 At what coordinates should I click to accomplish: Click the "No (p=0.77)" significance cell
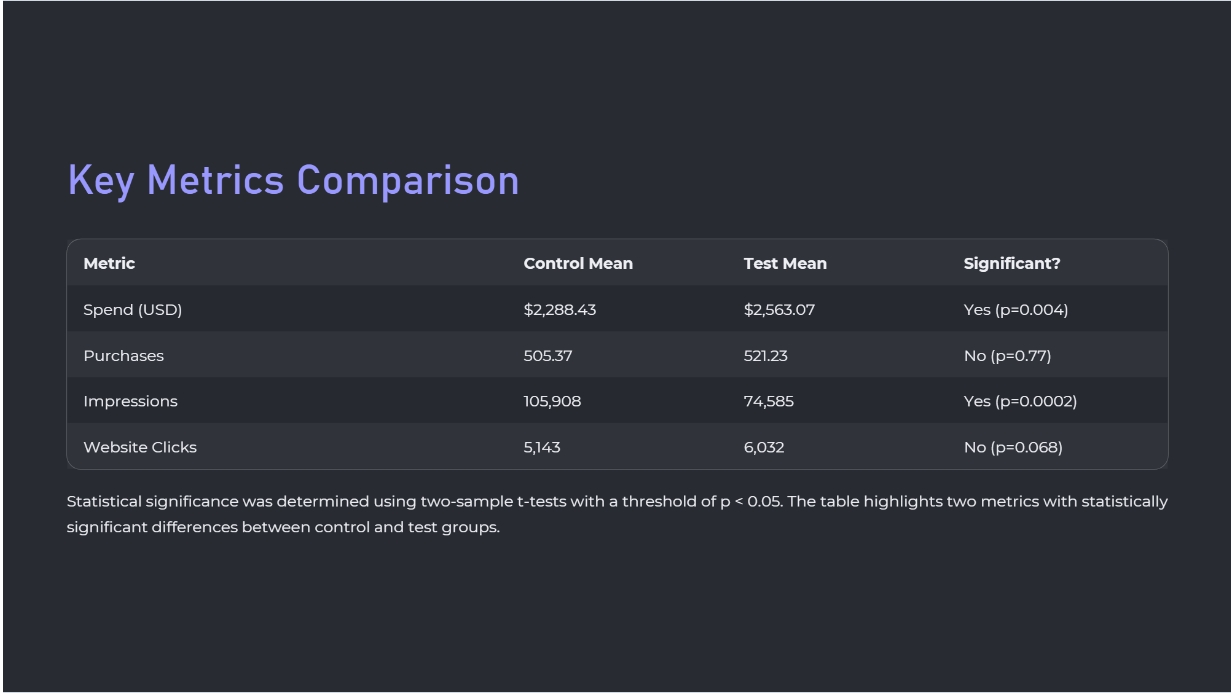[1007, 356]
